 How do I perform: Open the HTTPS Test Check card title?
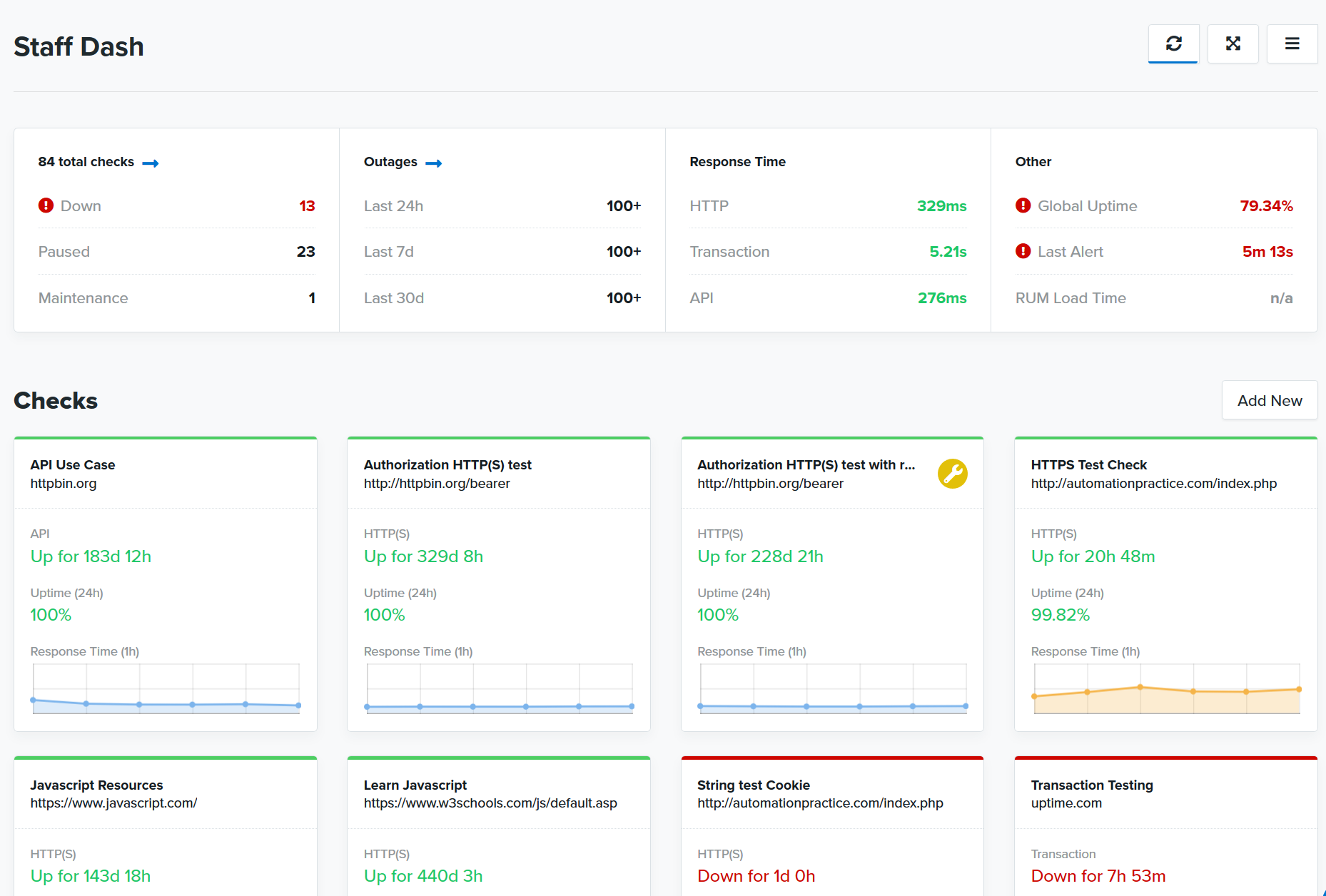click(x=1088, y=465)
